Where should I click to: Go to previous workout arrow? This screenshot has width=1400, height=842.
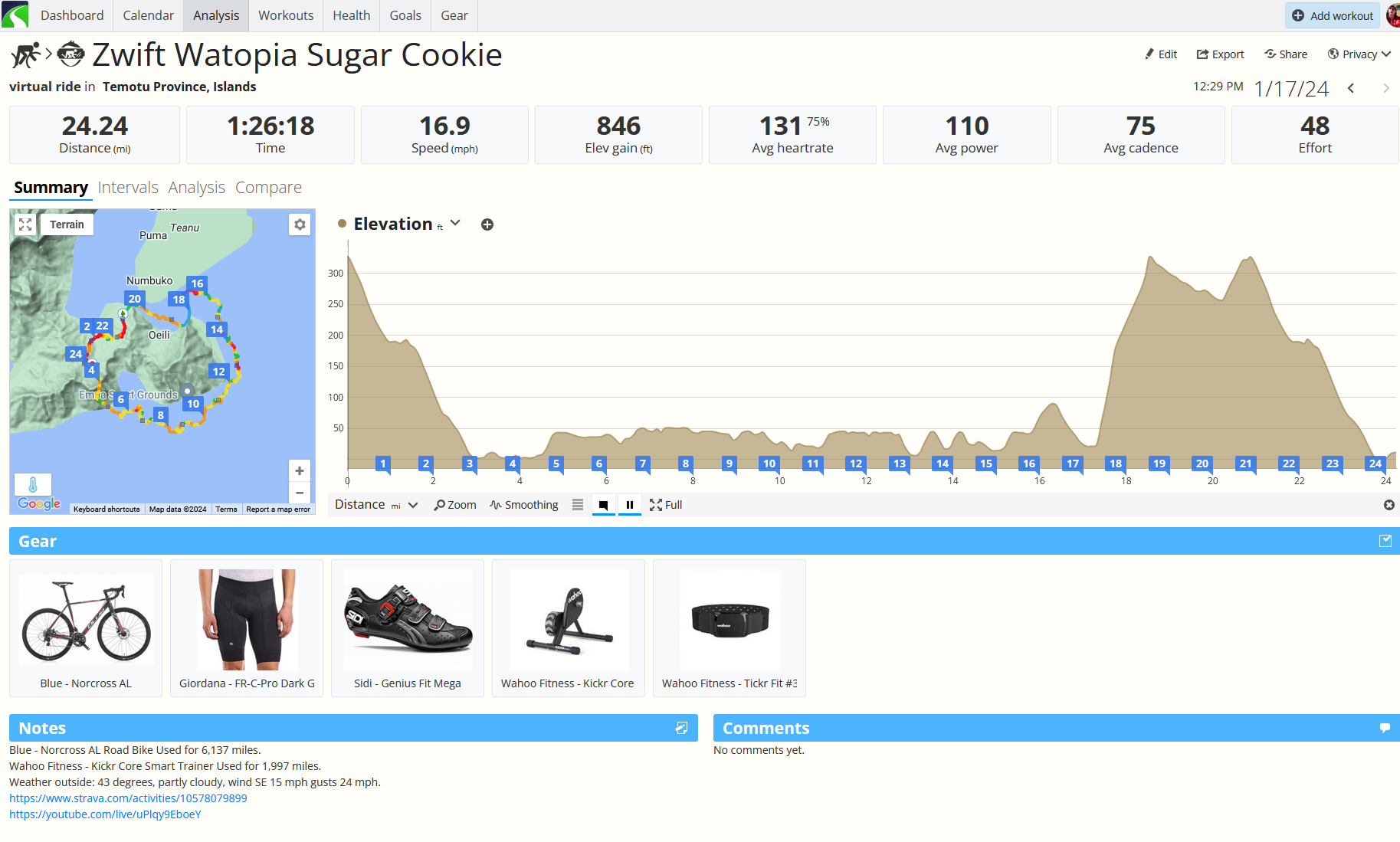tap(1351, 88)
